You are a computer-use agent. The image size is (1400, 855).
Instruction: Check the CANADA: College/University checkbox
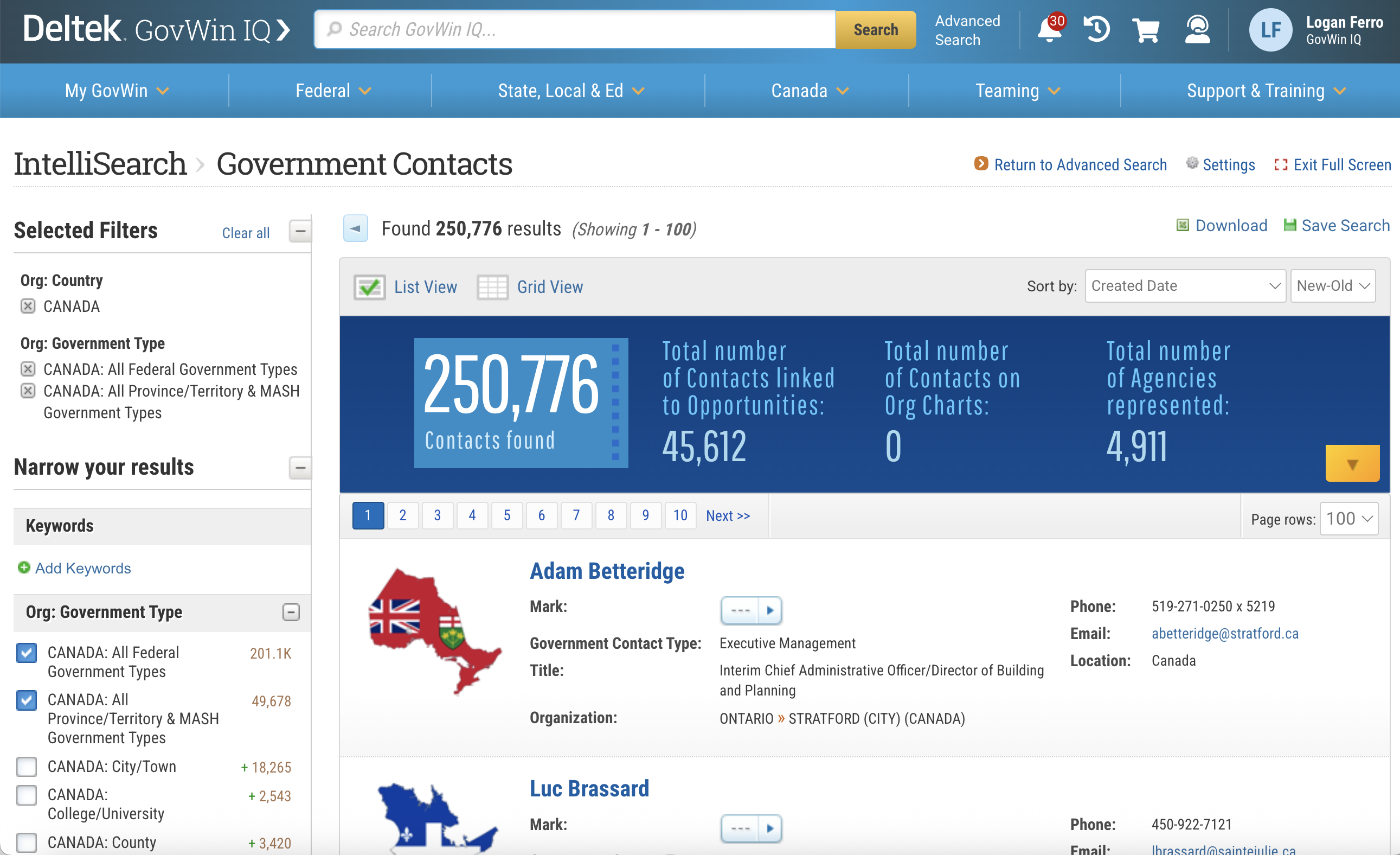click(26, 795)
